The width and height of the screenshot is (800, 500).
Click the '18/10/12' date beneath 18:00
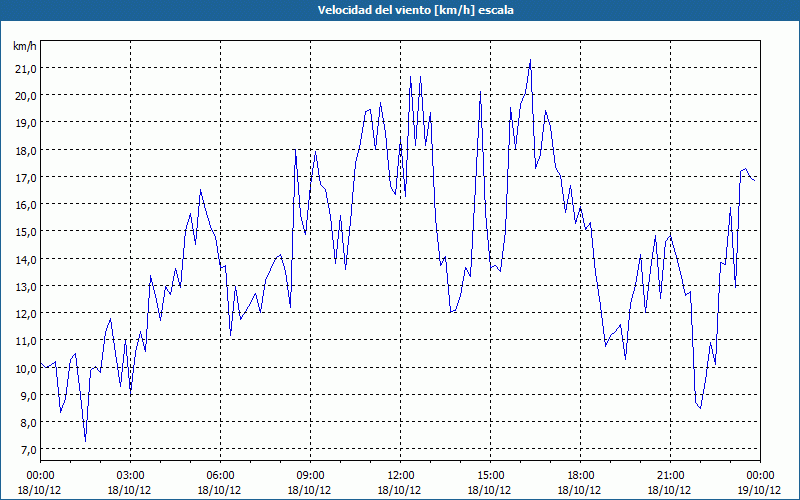[x=581, y=490]
